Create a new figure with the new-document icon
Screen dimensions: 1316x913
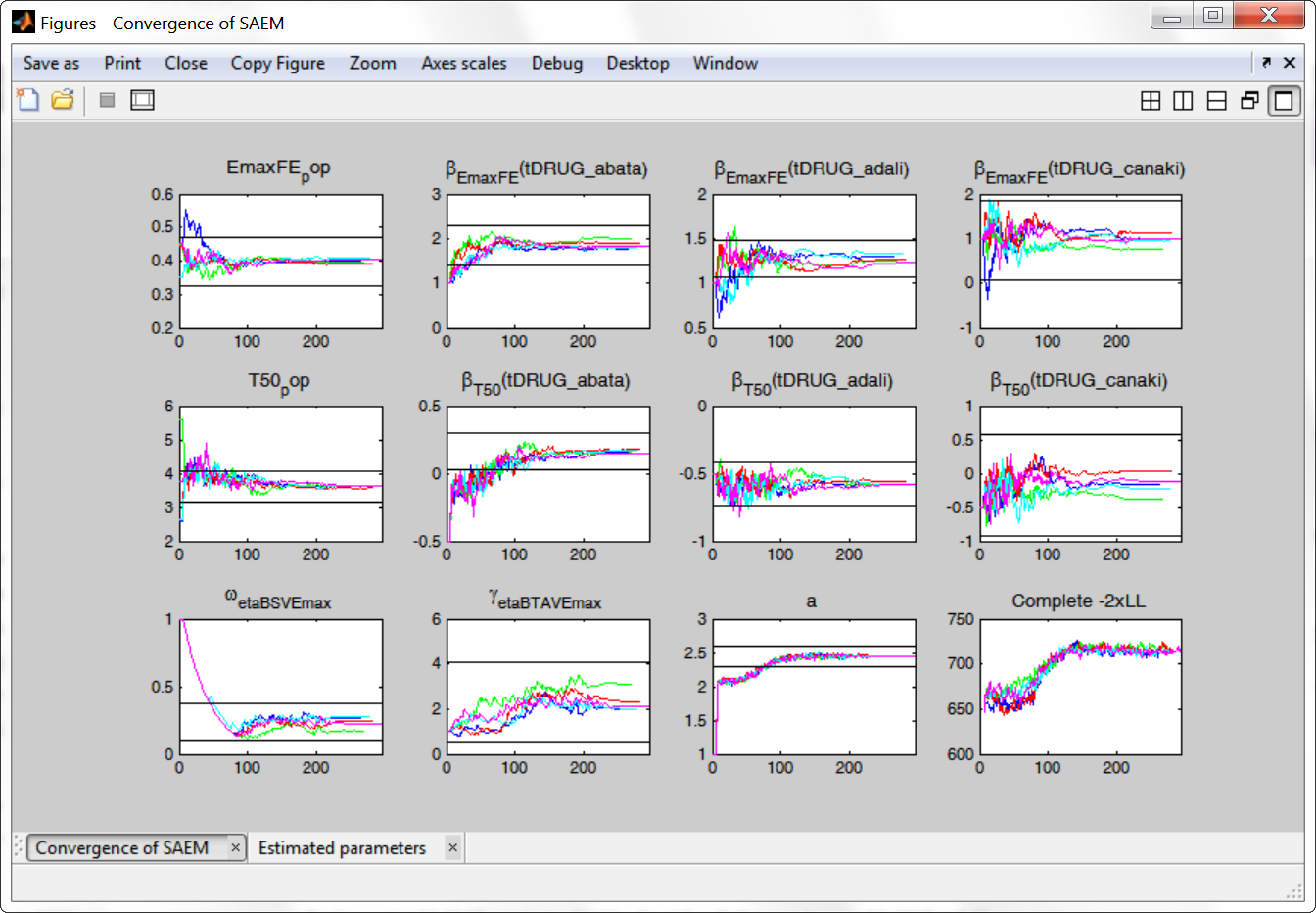26,99
